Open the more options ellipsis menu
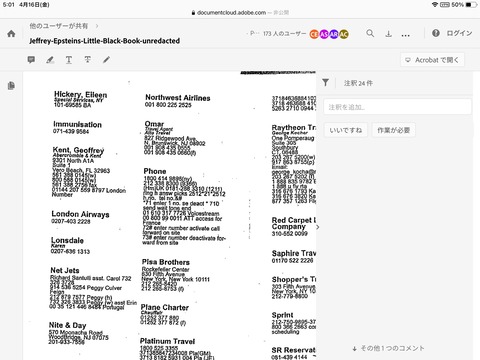Image resolution: width=480 pixels, height=360 pixels. click(x=405, y=35)
